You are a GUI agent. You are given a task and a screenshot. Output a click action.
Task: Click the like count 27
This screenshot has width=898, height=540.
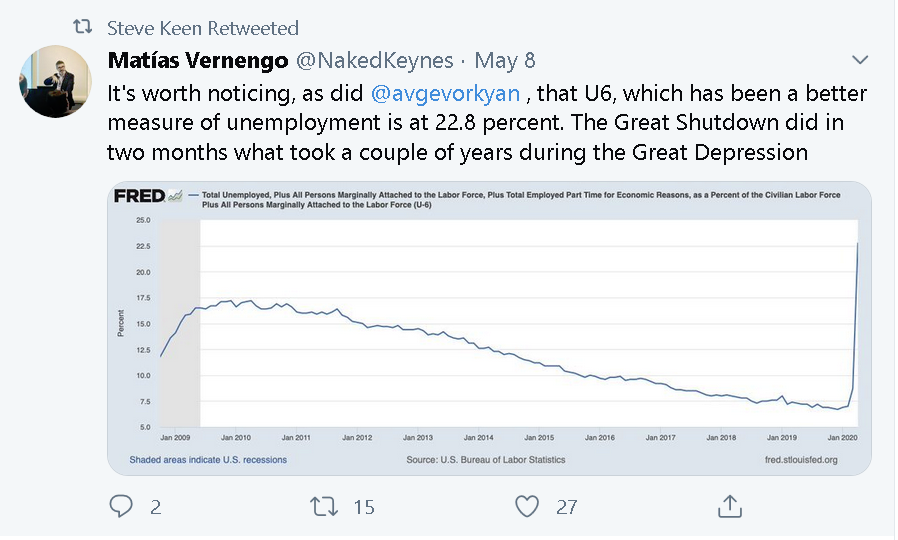point(566,507)
